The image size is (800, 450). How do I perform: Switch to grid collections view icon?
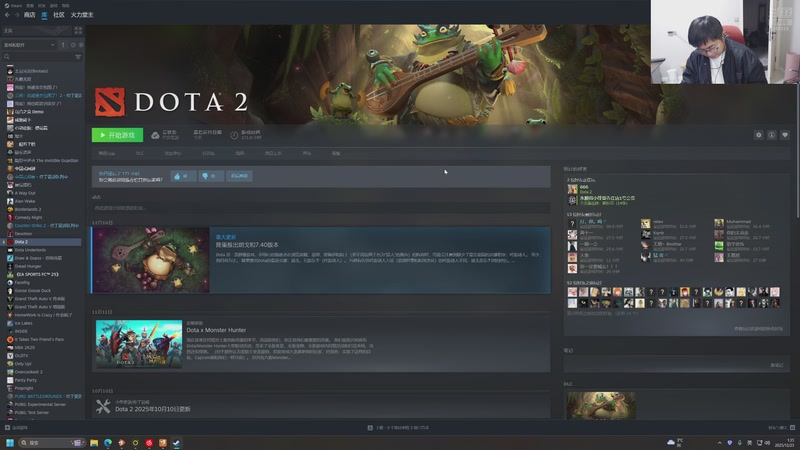point(78,31)
